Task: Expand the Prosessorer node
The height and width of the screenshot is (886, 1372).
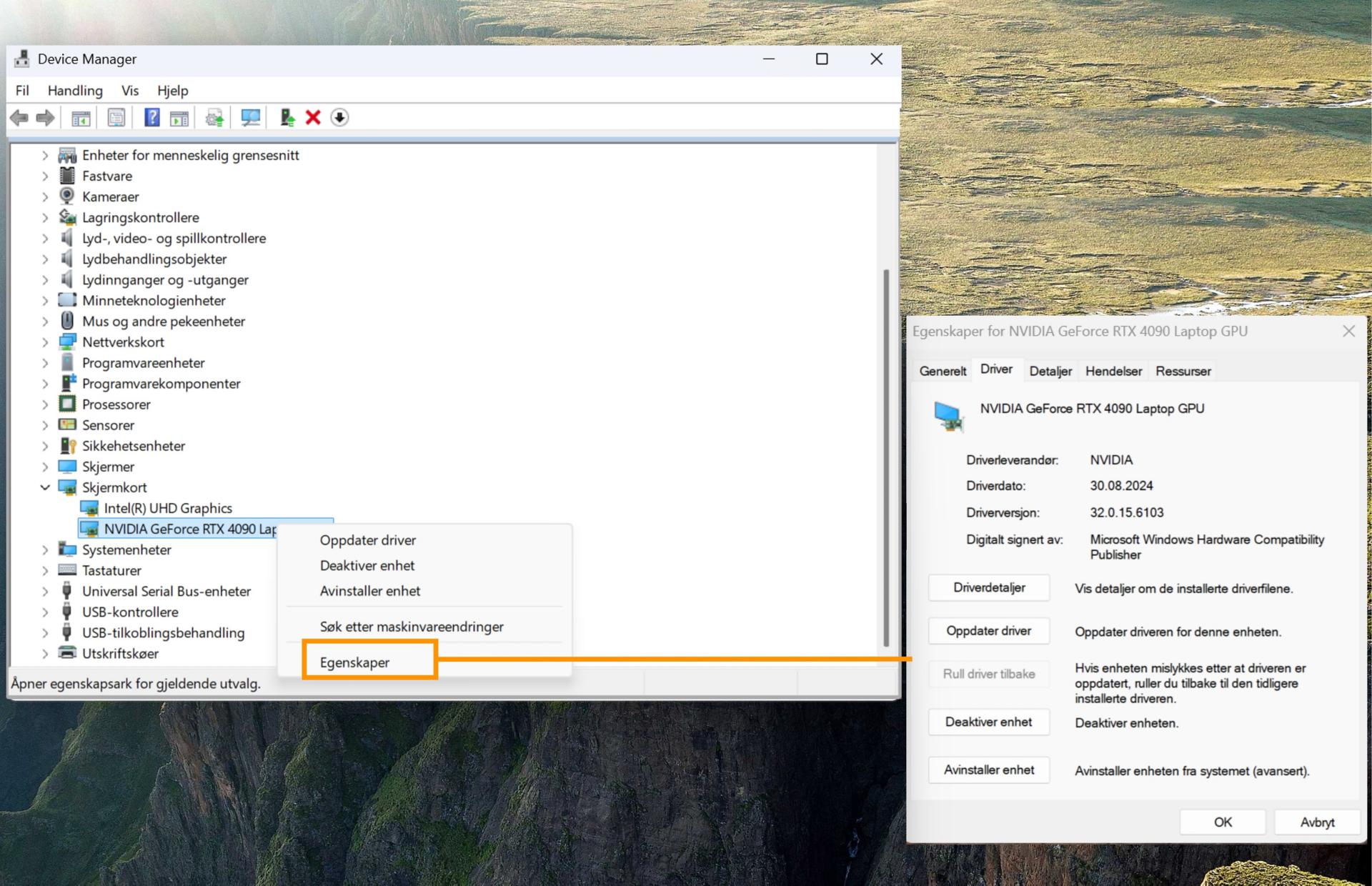Action: 45,404
